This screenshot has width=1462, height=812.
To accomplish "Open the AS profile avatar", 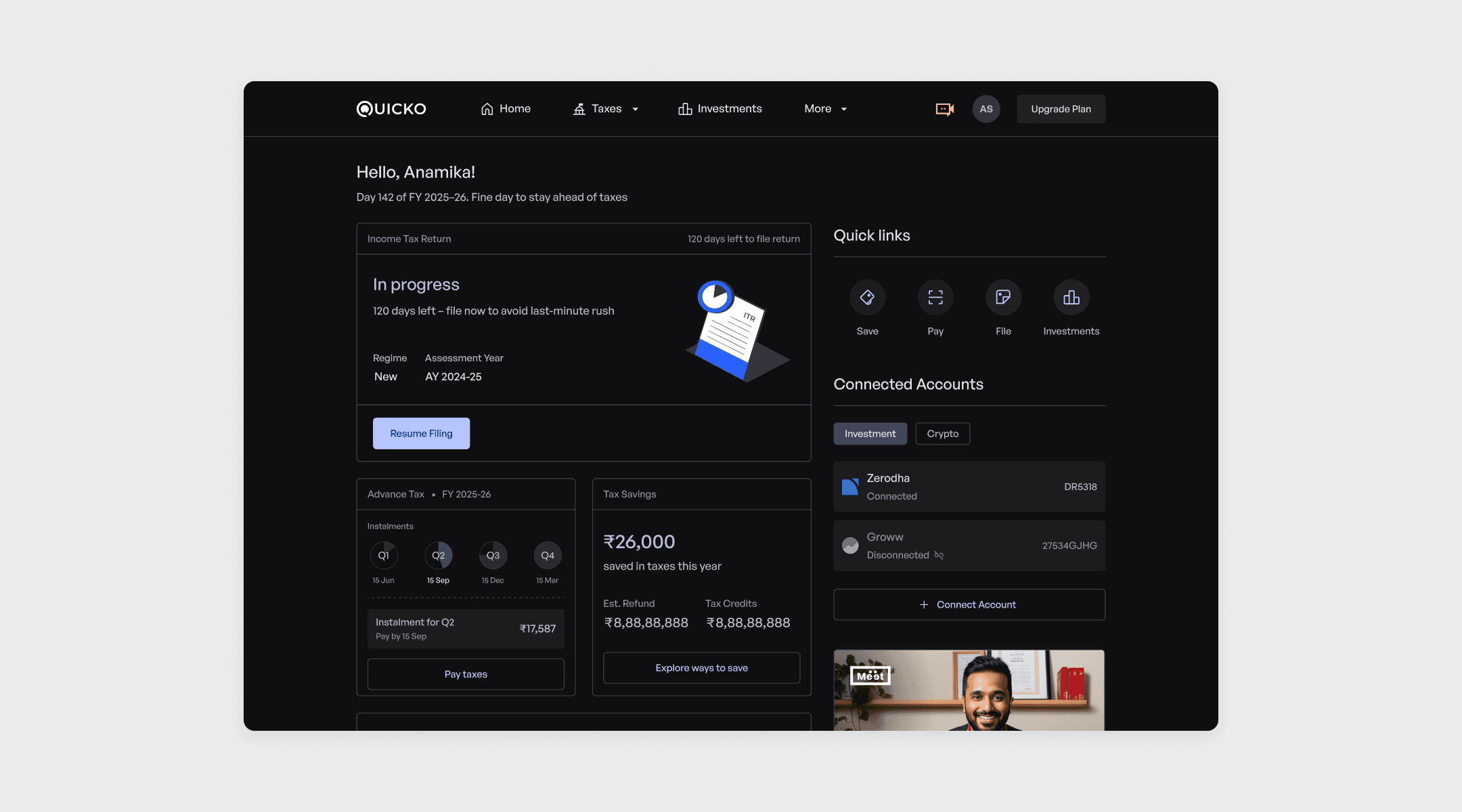I will [x=986, y=109].
